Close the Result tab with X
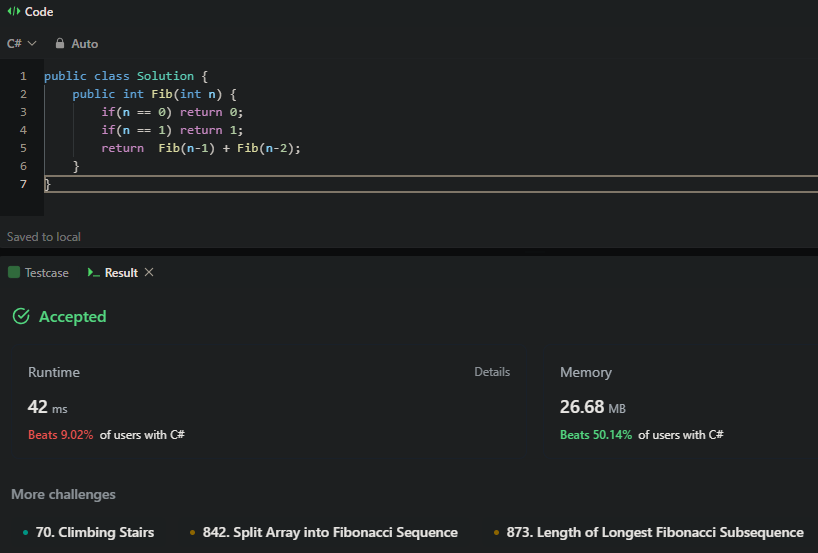This screenshot has width=818, height=553. [x=149, y=272]
